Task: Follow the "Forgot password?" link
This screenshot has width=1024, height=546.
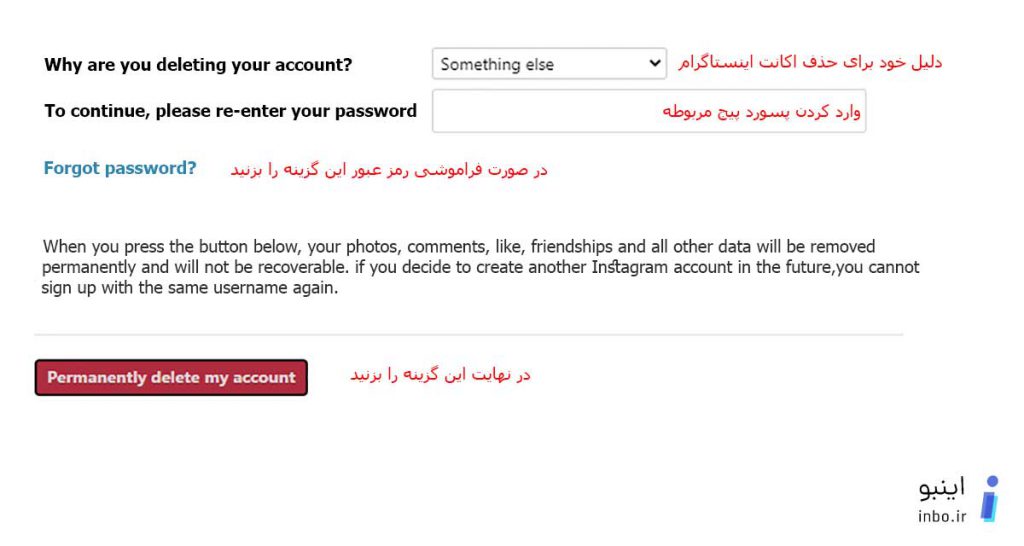Action: (120, 169)
